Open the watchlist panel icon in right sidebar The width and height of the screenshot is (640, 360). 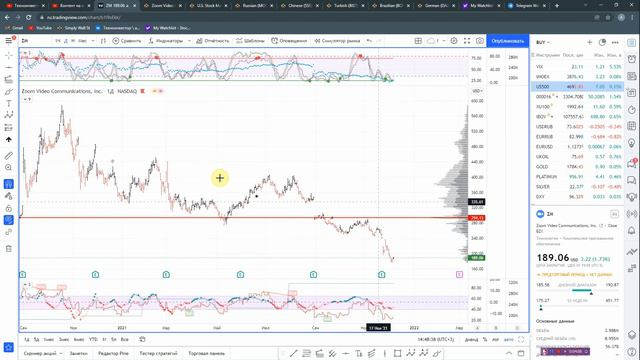[632, 42]
